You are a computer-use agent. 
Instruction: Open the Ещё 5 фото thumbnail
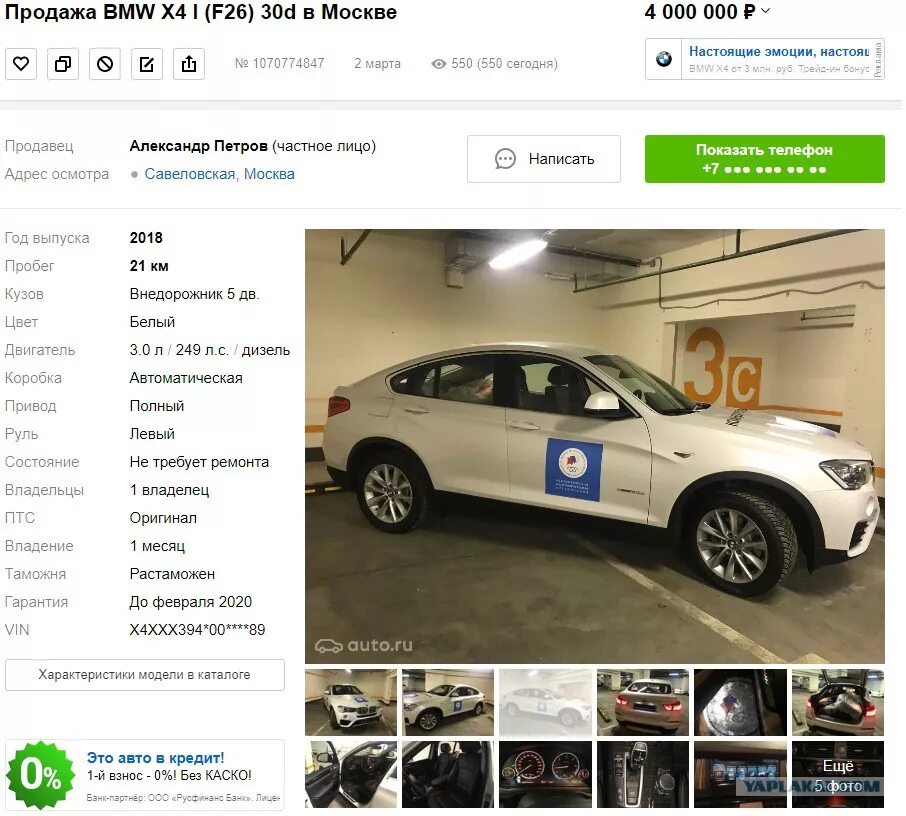(838, 774)
